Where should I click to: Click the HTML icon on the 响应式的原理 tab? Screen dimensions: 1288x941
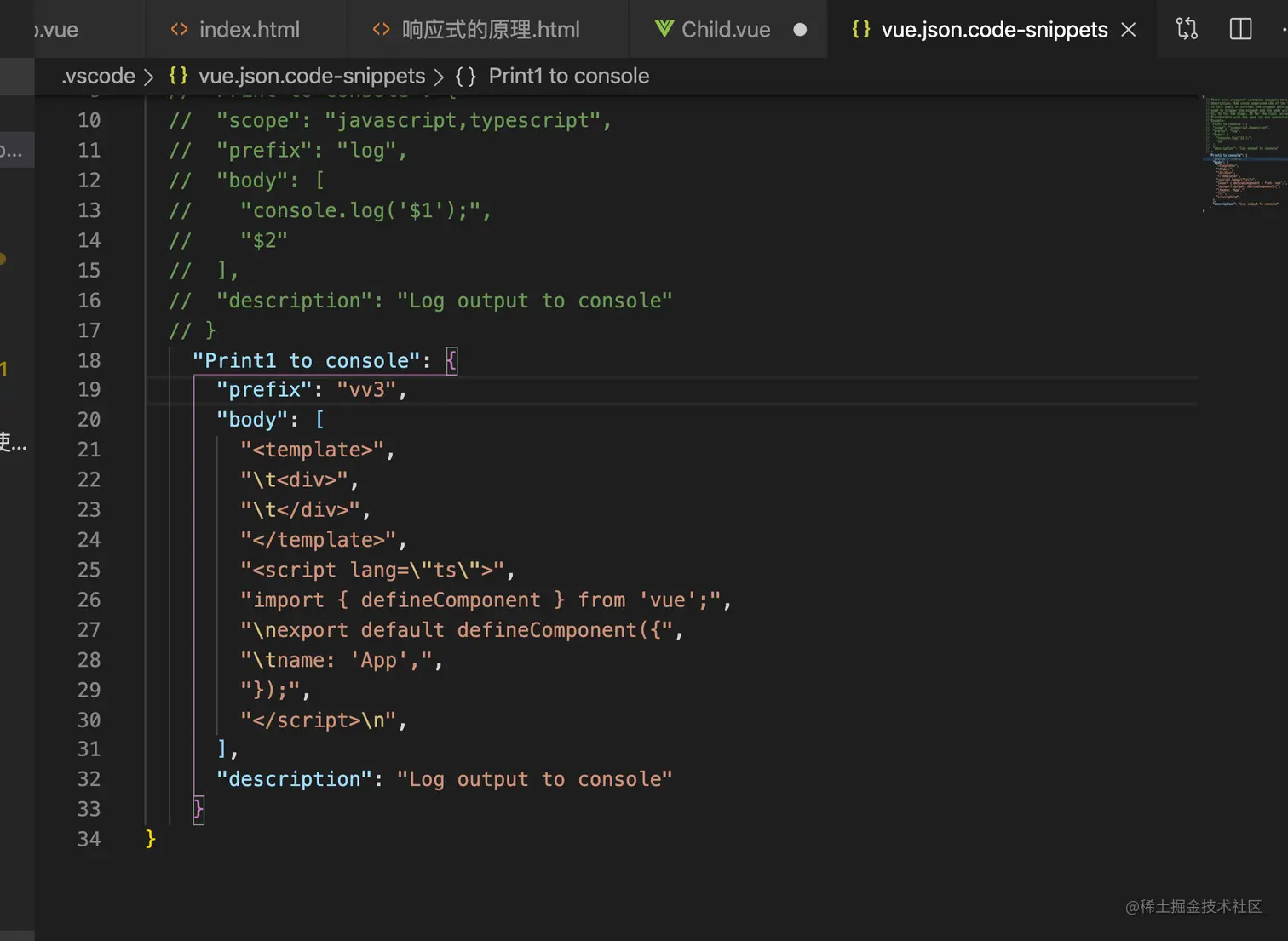click(381, 30)
